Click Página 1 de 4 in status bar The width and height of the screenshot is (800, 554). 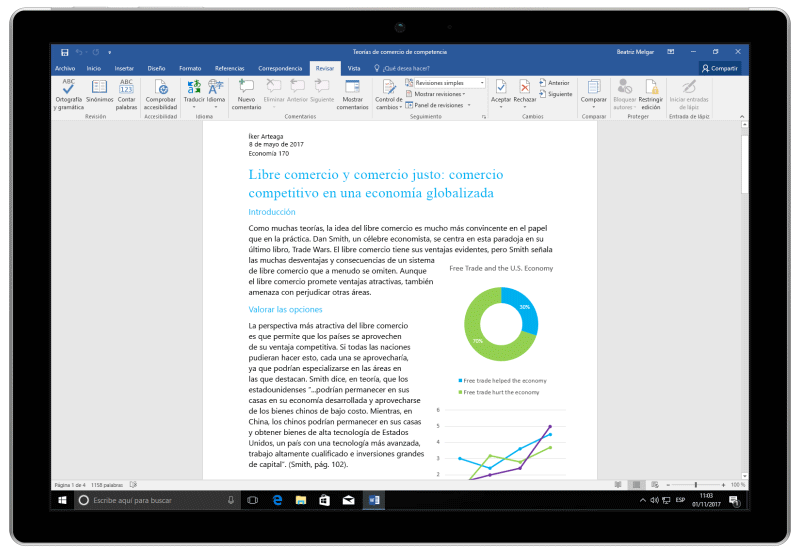[70, 485]
